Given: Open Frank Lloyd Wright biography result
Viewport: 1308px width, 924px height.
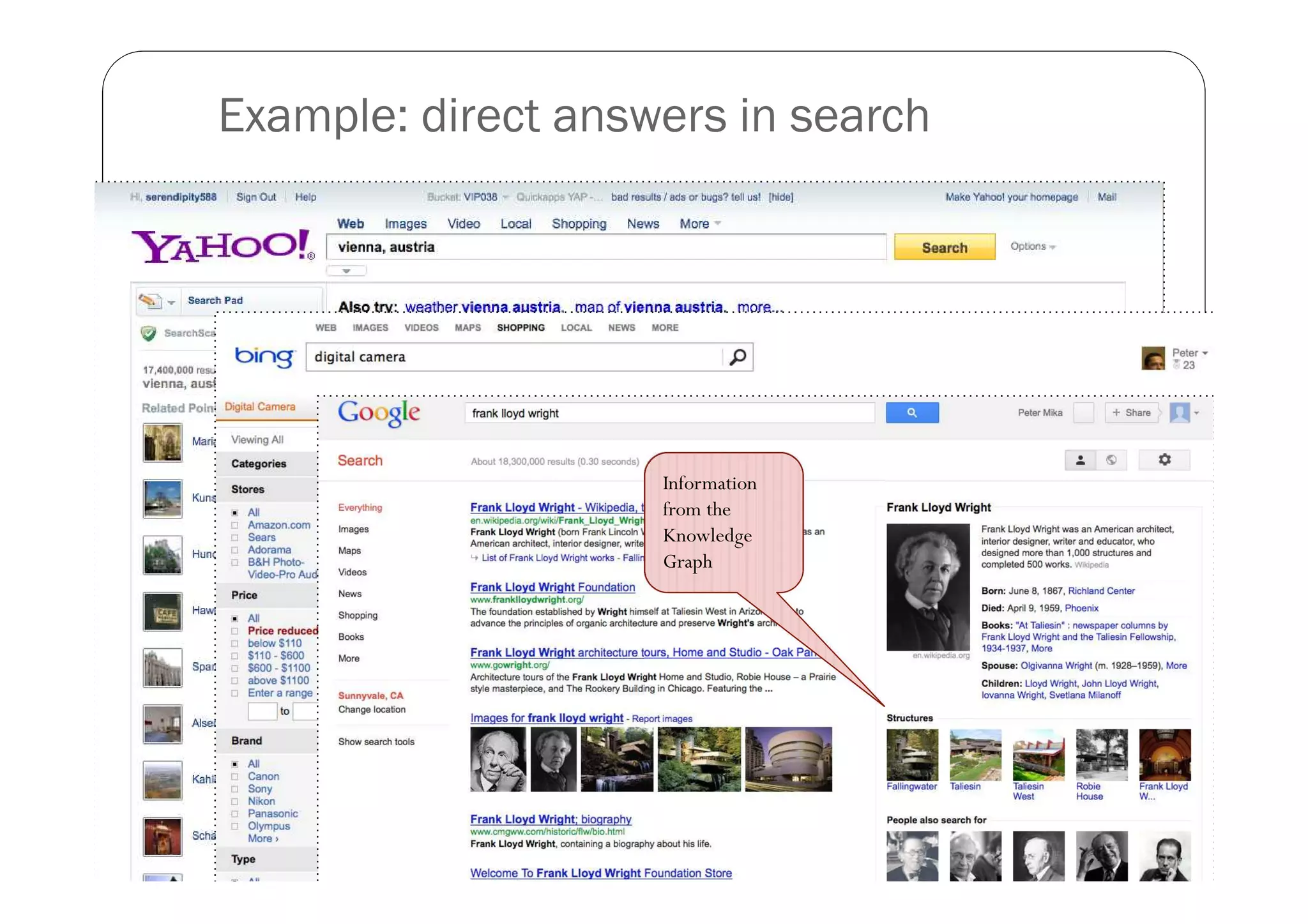Looking at the screenshot, I should point(551,819).
